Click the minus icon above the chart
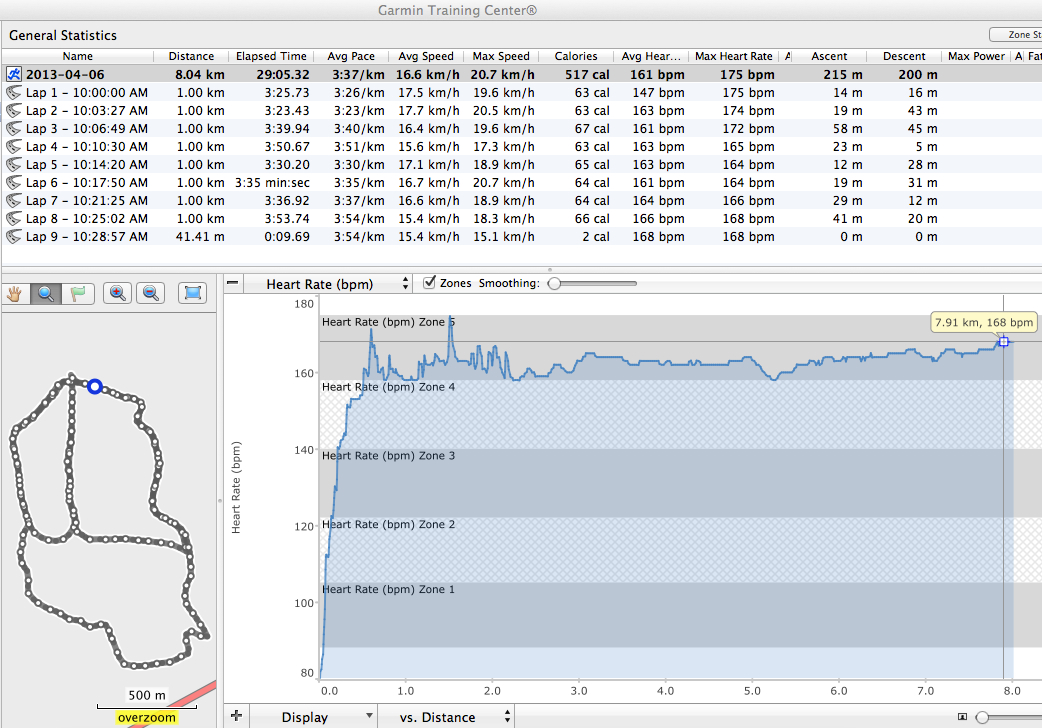Screen dimensions: 1042x728 coord(232,283)
